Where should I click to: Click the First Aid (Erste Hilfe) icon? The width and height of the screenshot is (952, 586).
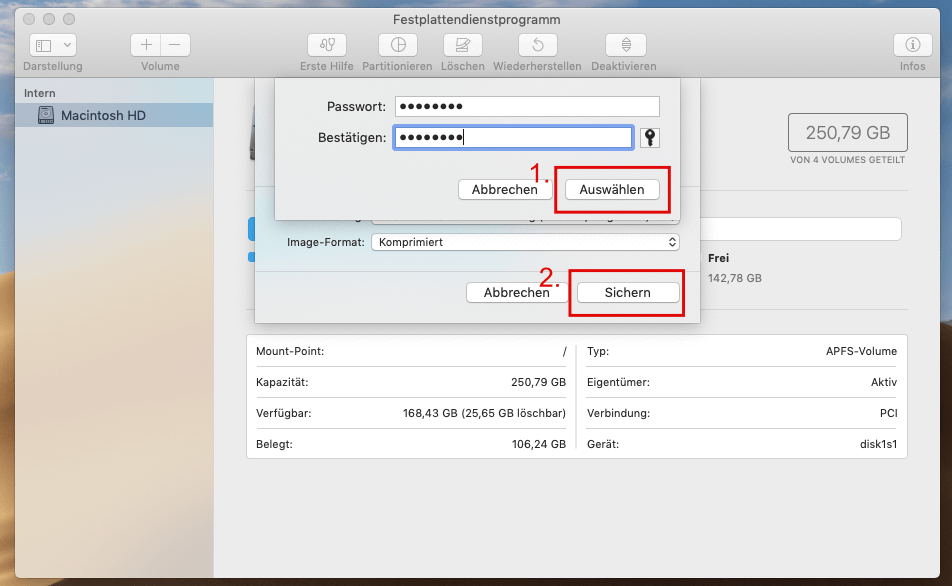[x=327, y=45]
